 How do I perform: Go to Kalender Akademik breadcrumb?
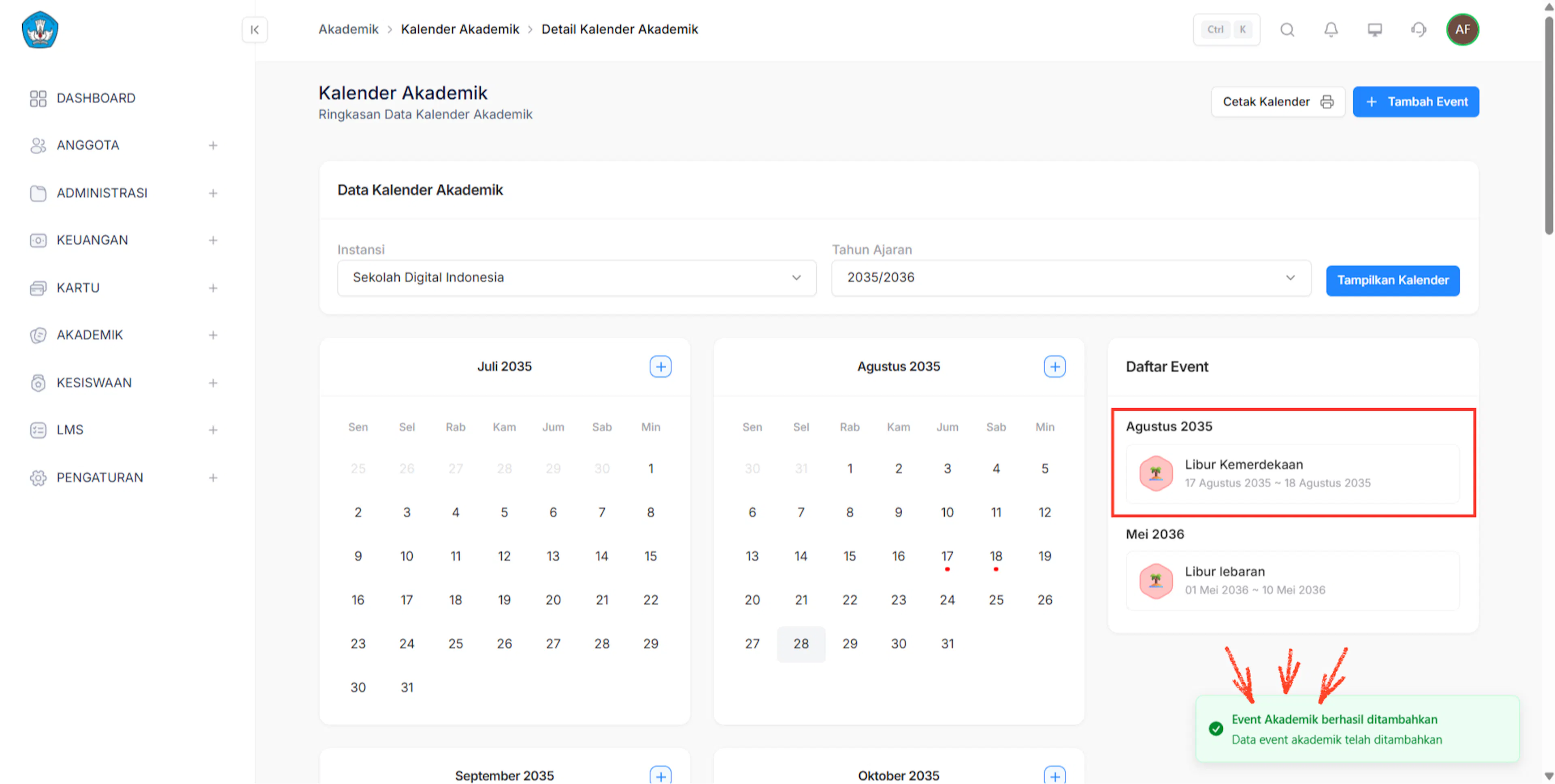[x=460, y=29]
